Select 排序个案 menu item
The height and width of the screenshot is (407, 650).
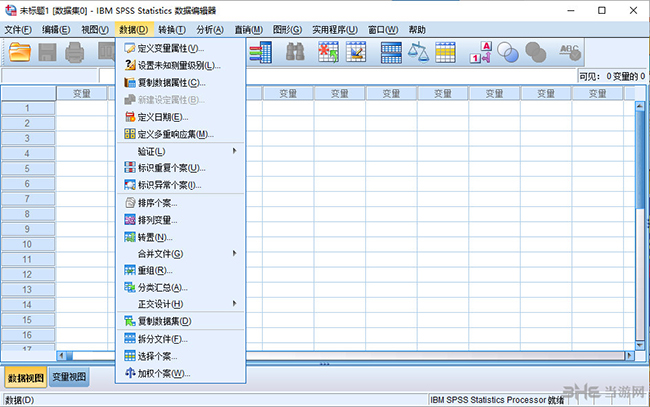(x=181, y=203)
